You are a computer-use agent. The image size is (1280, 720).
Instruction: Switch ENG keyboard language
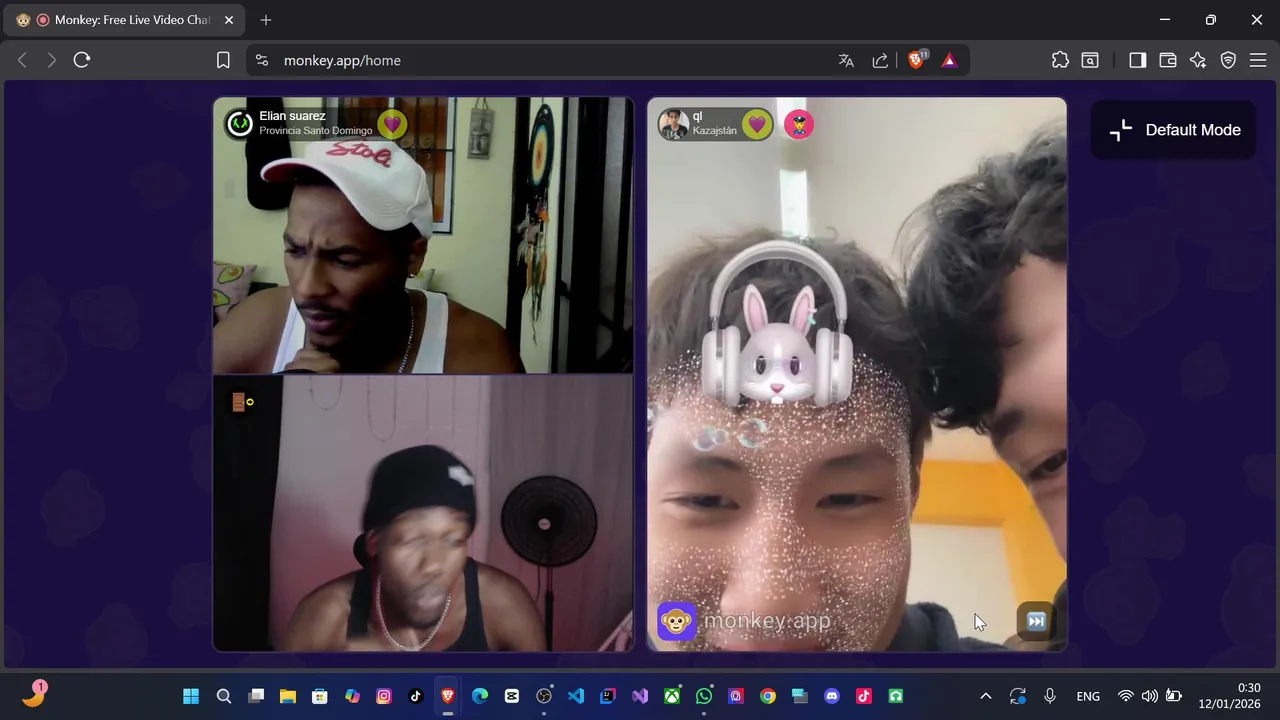pyautogui.click(x=1088, y=696)
